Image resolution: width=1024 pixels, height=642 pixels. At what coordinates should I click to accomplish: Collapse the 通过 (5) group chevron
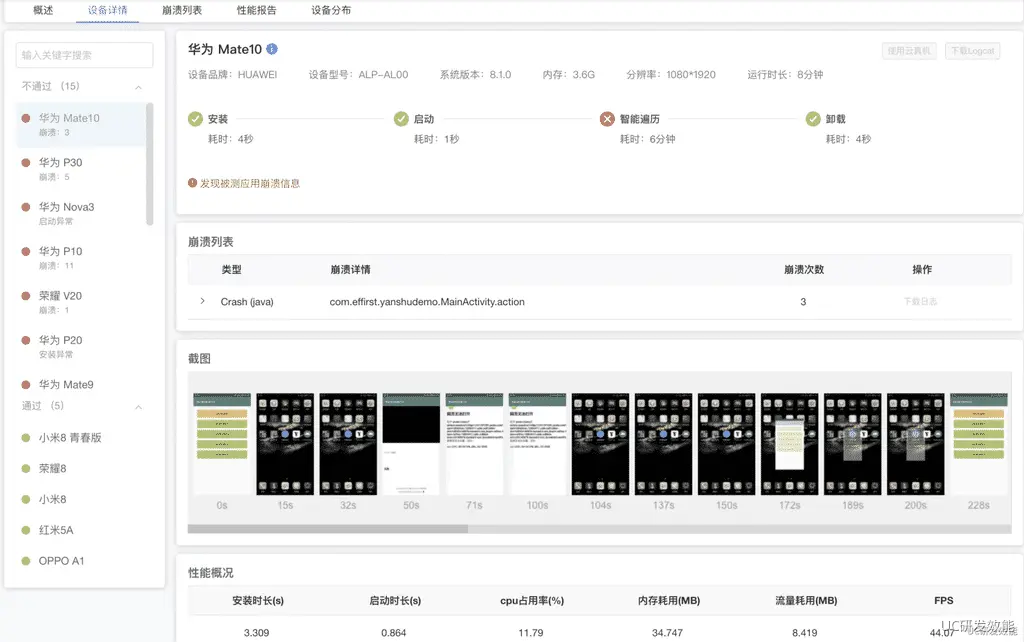[x=138, y=407]
